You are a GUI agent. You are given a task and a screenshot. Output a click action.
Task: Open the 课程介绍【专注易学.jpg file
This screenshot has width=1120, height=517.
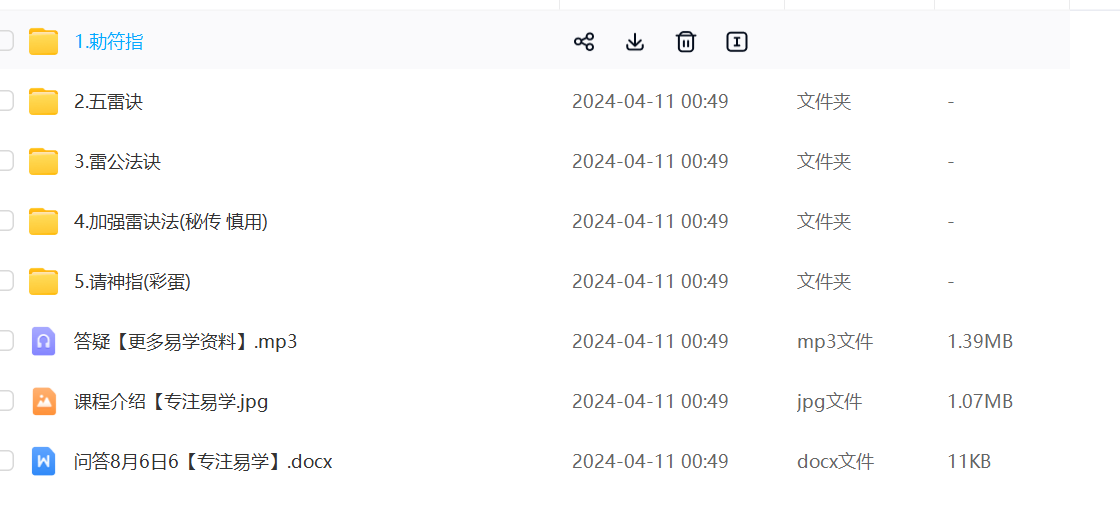171,402
